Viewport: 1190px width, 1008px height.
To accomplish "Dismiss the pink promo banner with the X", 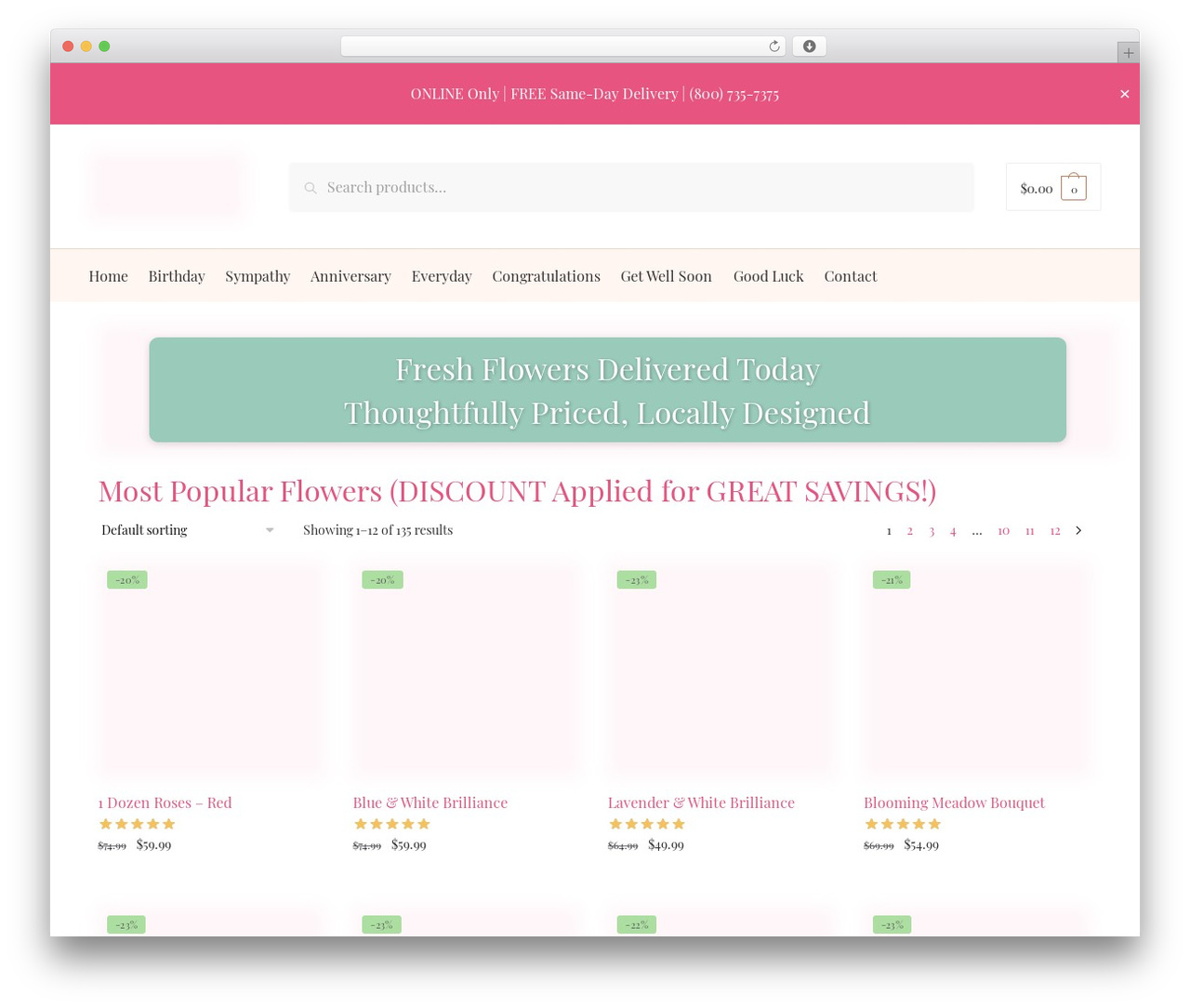I will point(1124,94).
